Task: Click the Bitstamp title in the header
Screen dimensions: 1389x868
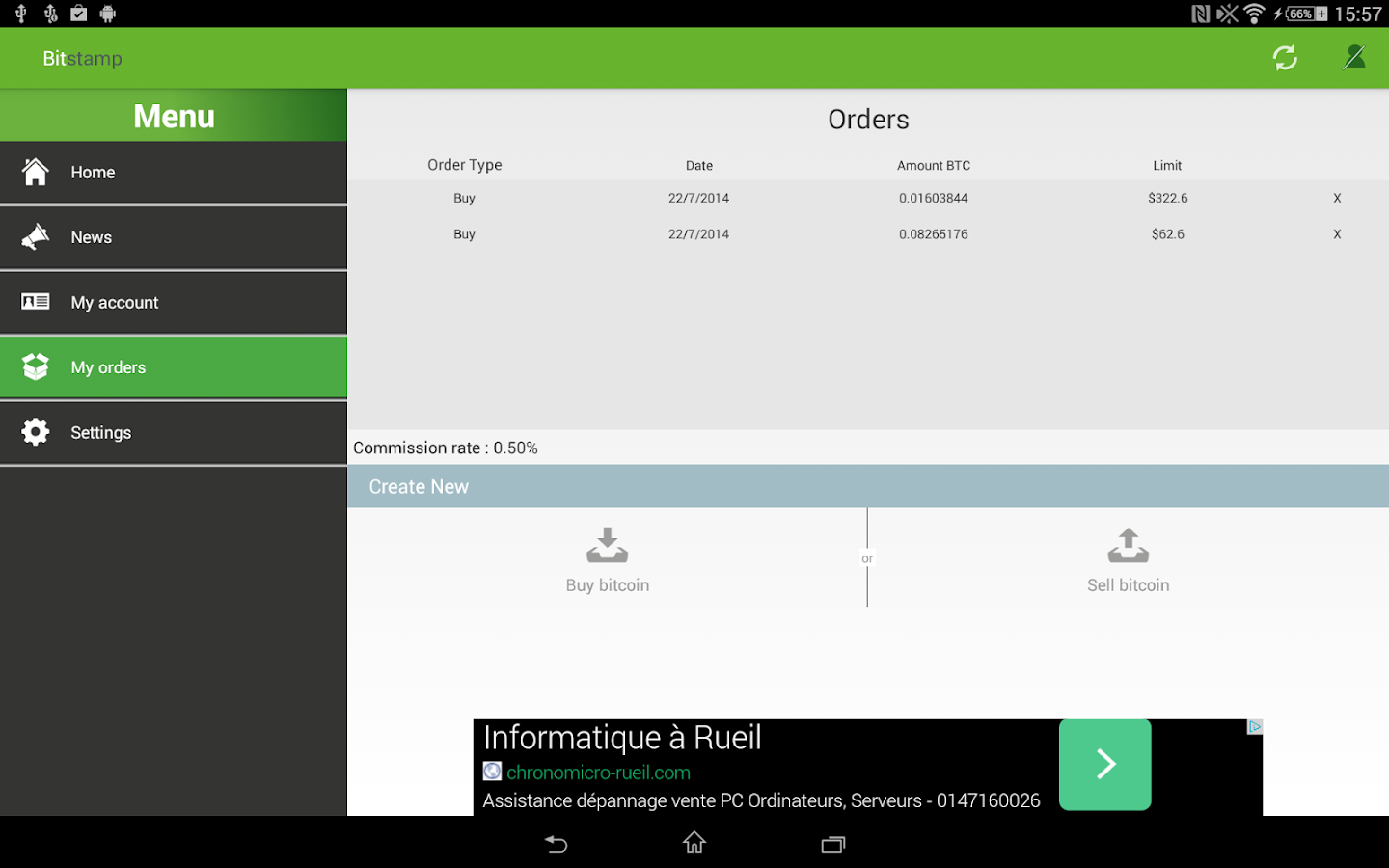Action: (x=82, y=58)
